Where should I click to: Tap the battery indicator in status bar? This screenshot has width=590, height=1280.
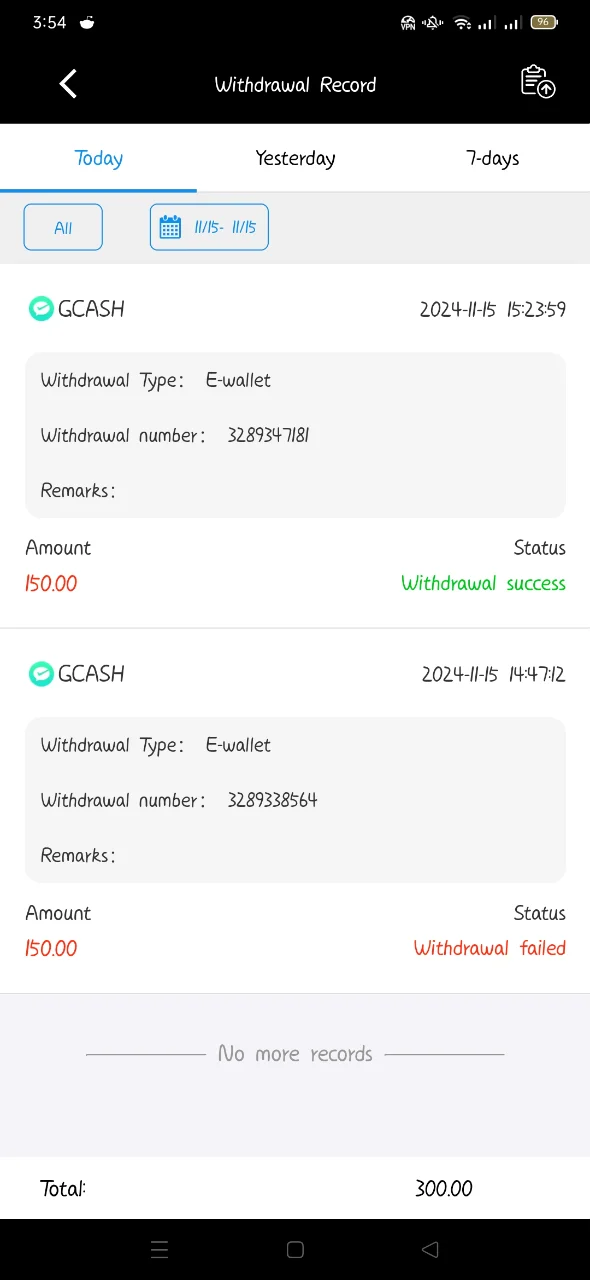(544, 22)
